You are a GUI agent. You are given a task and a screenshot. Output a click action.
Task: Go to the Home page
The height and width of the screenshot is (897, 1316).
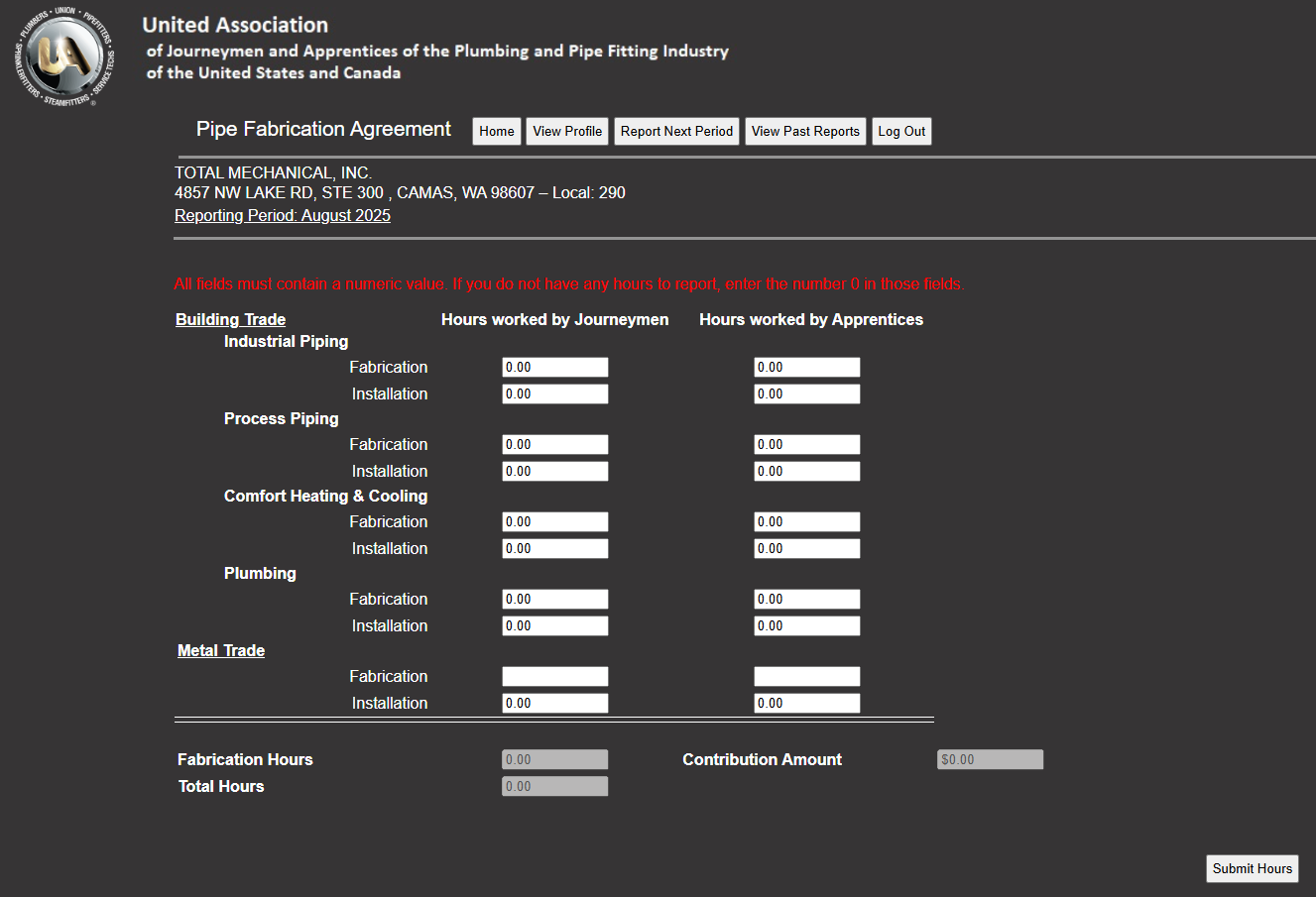[x=497, y=131]
